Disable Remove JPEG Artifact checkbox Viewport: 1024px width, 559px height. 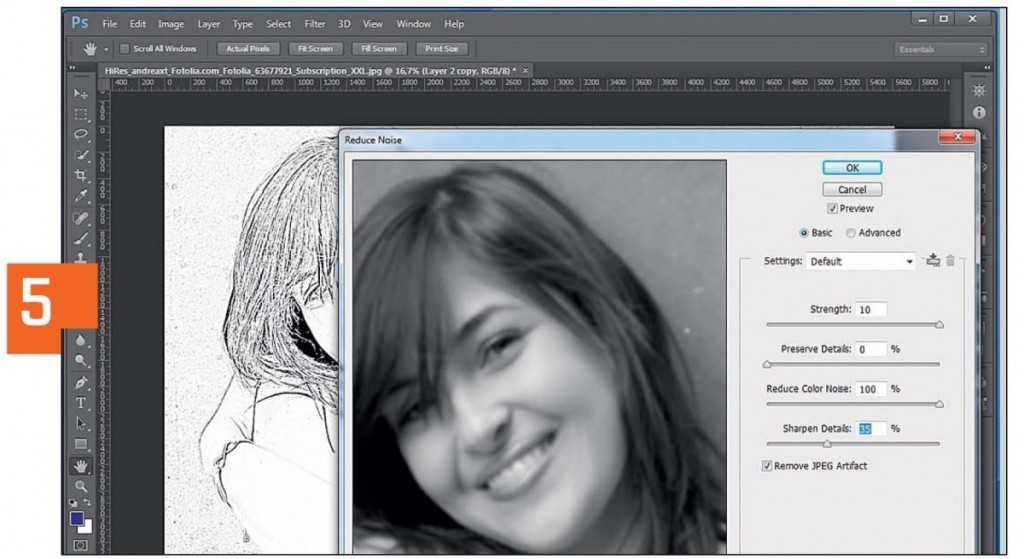pyautogui.click(x=767, y=466)
